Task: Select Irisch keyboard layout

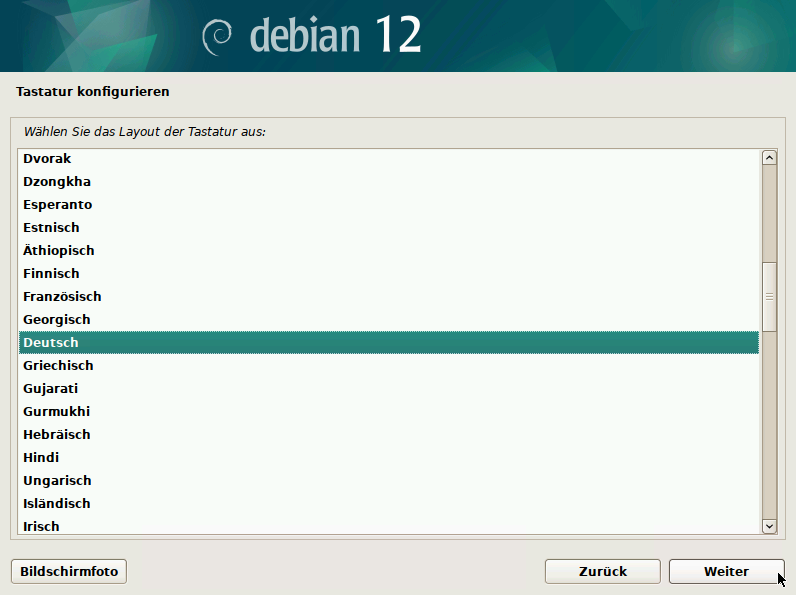Action: 389,525
